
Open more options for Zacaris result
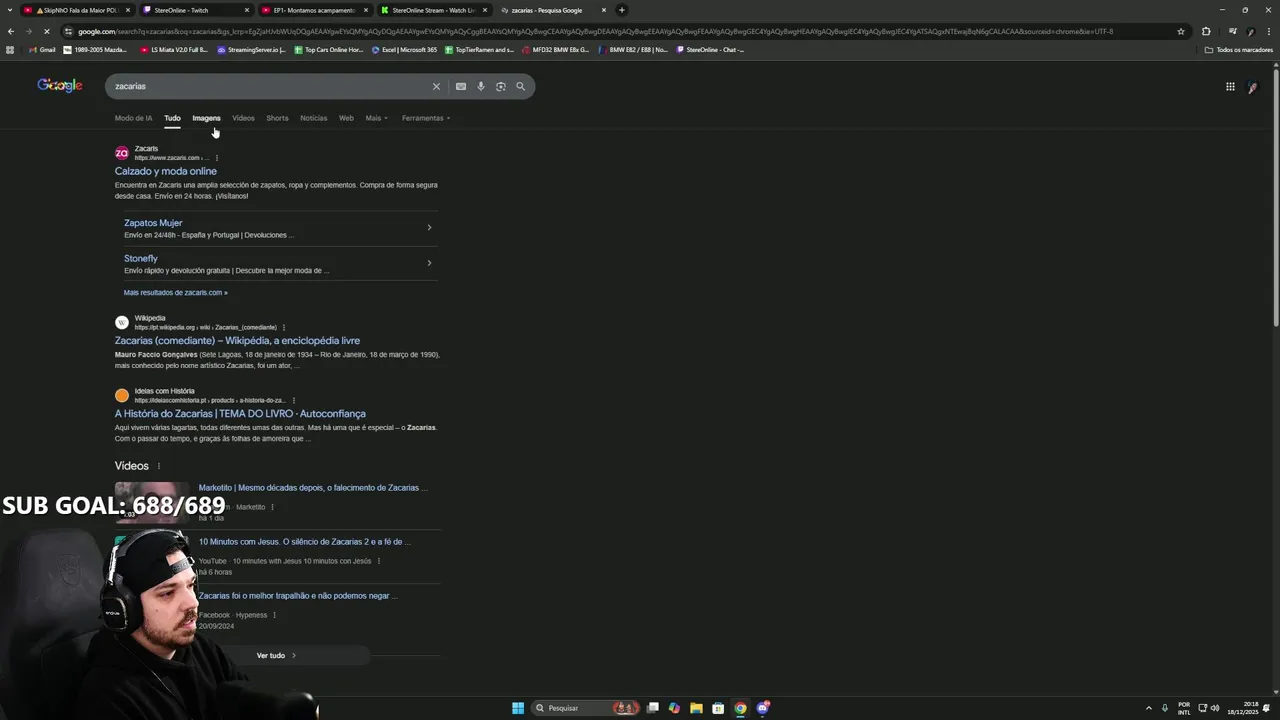pyautogui.click(x=216, y=158)
